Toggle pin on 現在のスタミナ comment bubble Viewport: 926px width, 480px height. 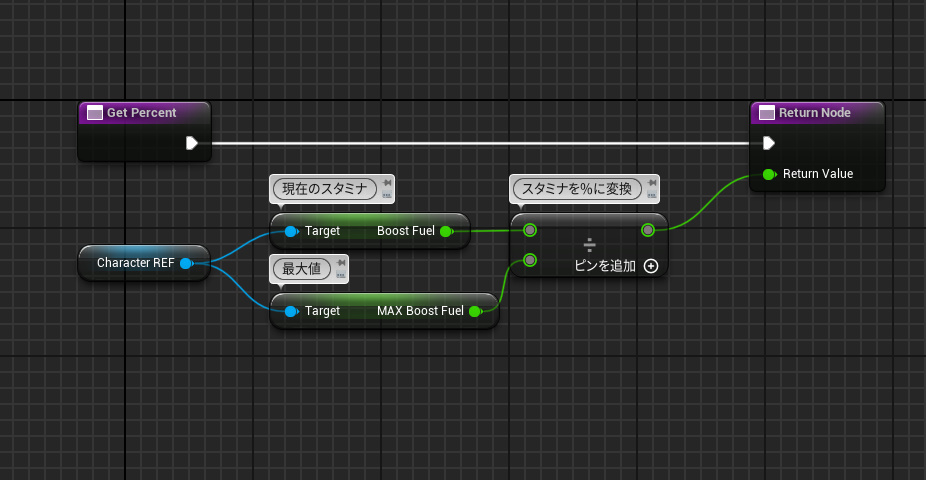(x=387, y=182)
